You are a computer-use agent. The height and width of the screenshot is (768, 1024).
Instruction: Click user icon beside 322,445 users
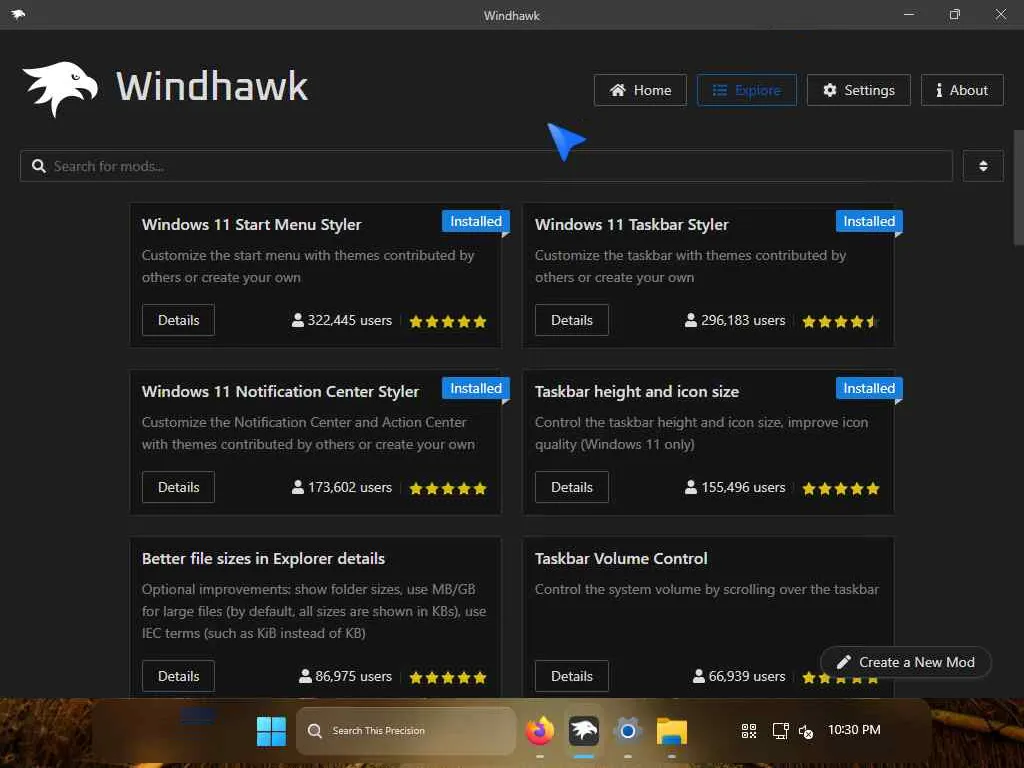[298, 320]
